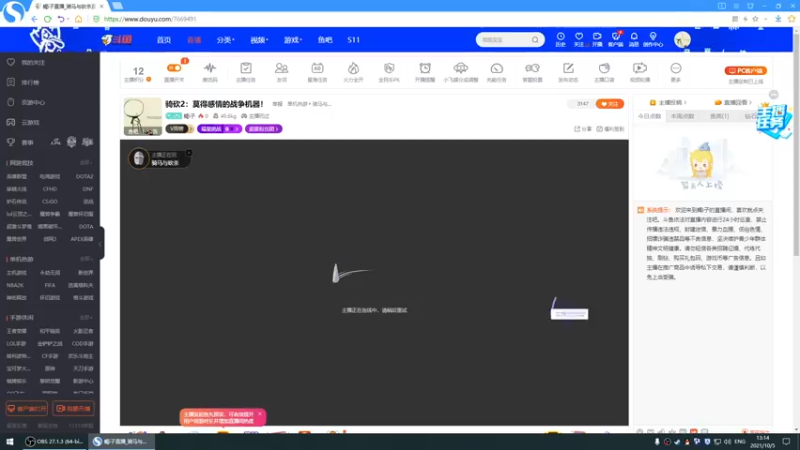Screen dimensions: 800x450
Task: Click the browser address bar URL
Action: (149, 19)
